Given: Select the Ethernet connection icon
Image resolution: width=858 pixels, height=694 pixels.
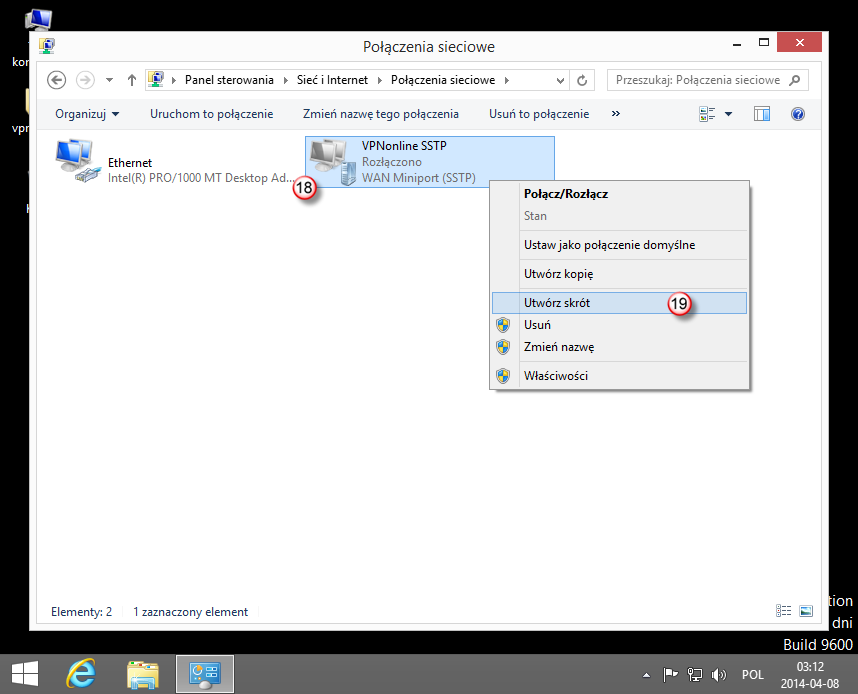Looking at the screenshot, I should (78, 161).
